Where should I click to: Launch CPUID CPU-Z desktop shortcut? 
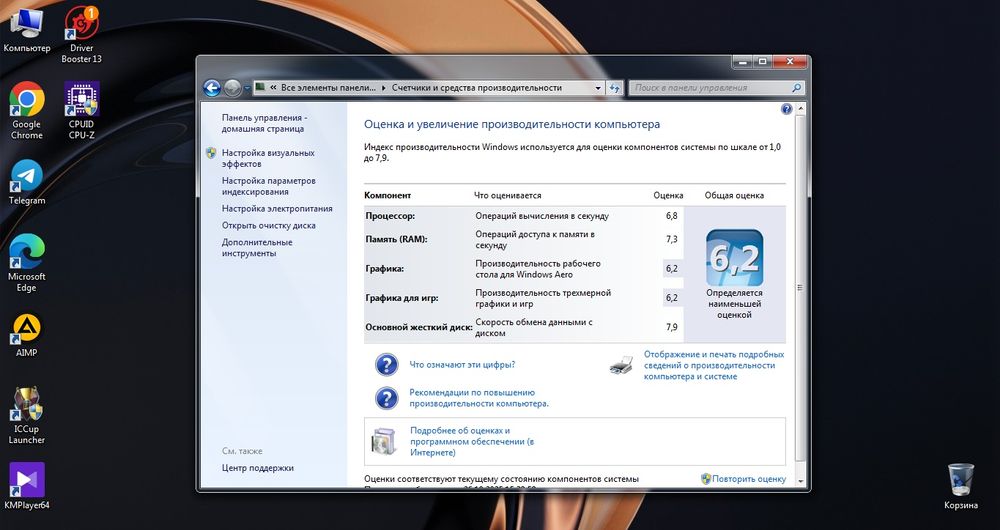click(82, 110)
